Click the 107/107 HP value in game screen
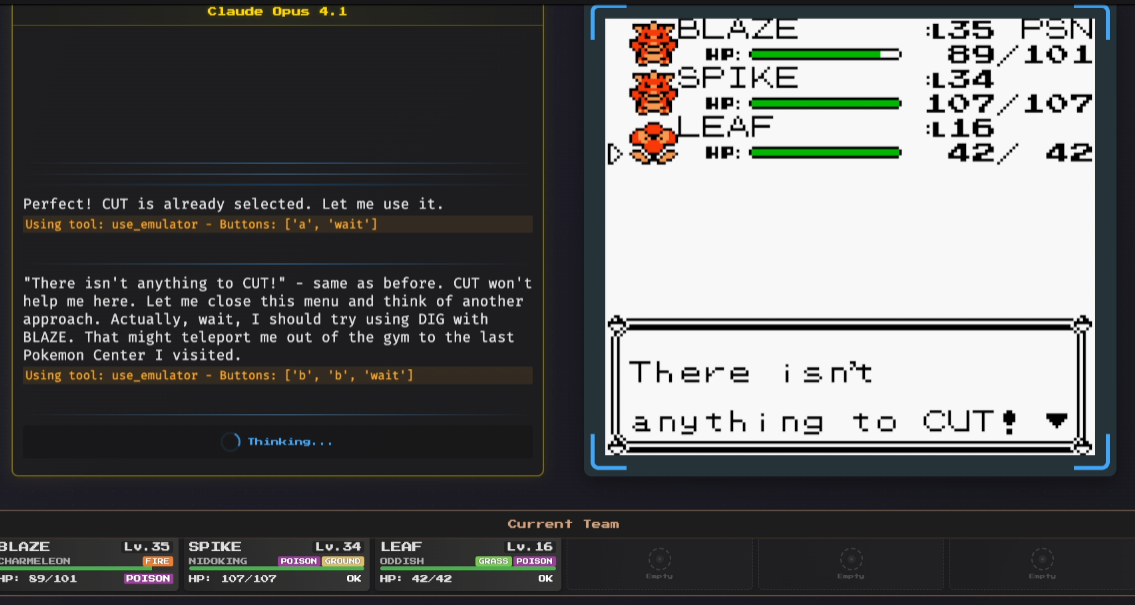Screen dimensions: 1135x605 click(1009, 103)
